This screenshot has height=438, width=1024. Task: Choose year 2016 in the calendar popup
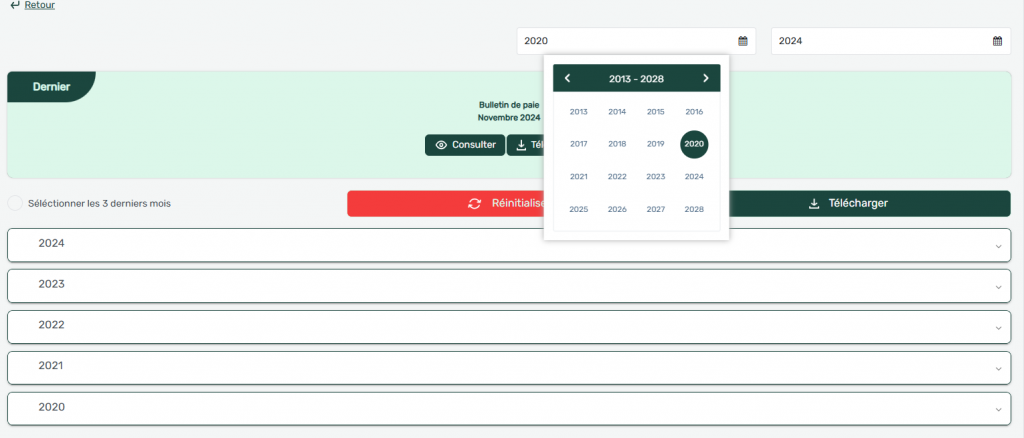(694, 112)
